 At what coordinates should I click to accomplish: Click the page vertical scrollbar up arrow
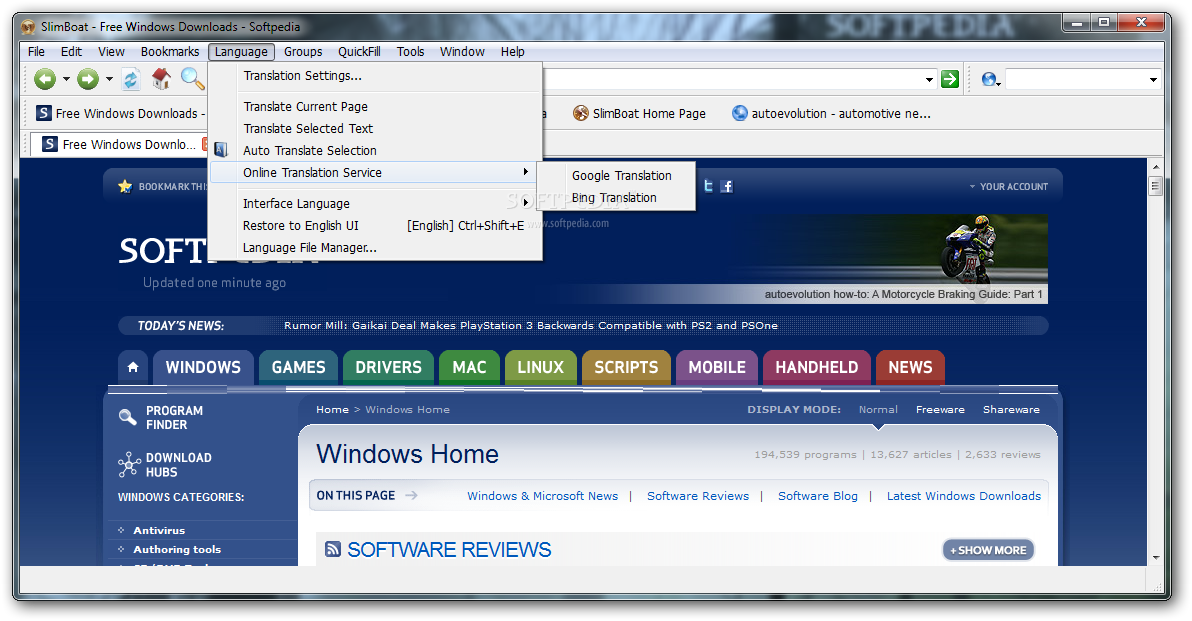1156,166
